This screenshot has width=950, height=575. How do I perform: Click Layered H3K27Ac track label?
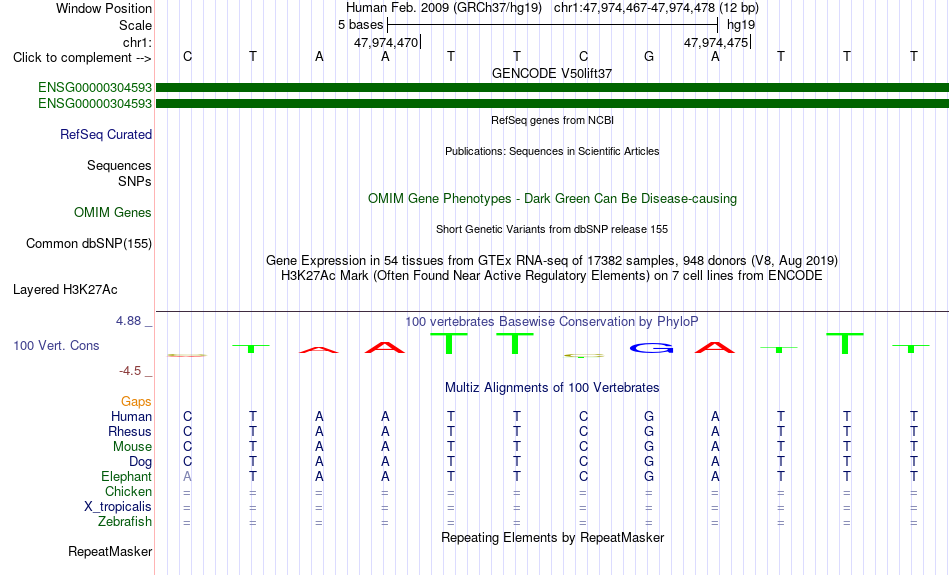[65, 290]
